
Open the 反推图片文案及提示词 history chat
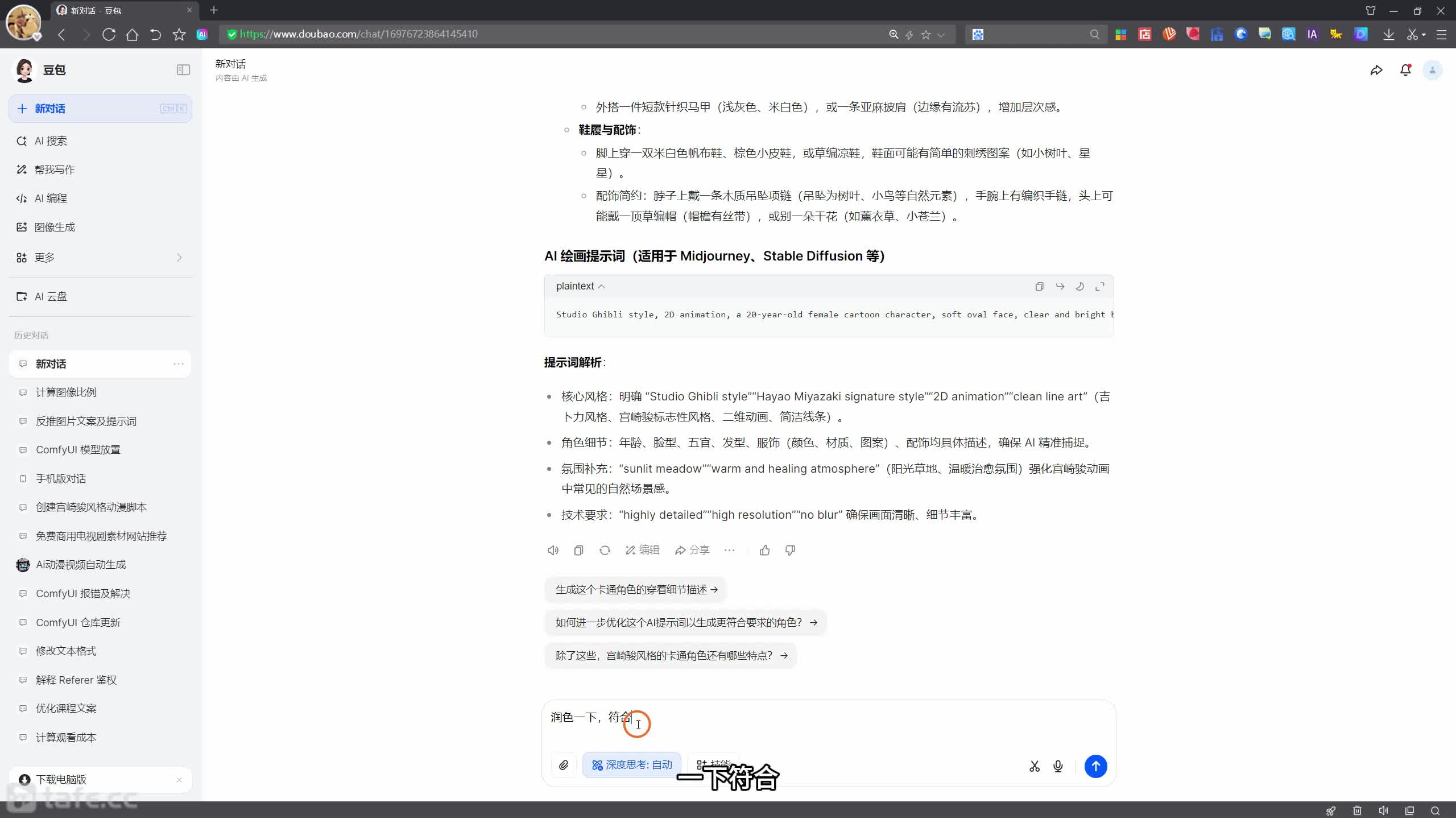tap(100, 421)
